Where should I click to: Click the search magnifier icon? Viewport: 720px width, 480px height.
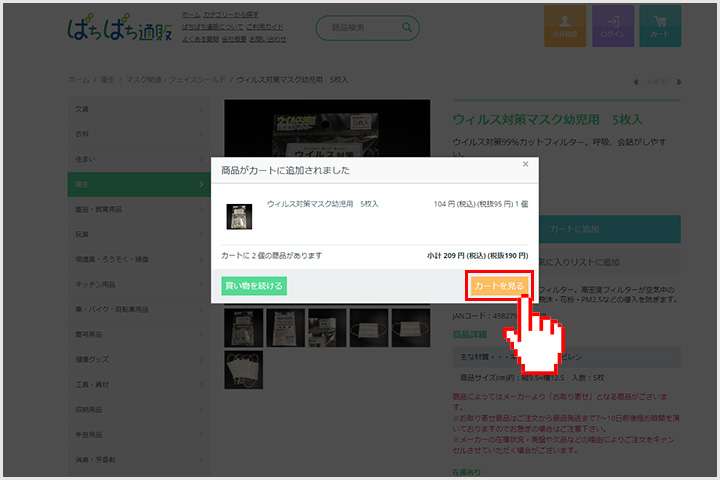pyautogui.click(x=407, y=28)
